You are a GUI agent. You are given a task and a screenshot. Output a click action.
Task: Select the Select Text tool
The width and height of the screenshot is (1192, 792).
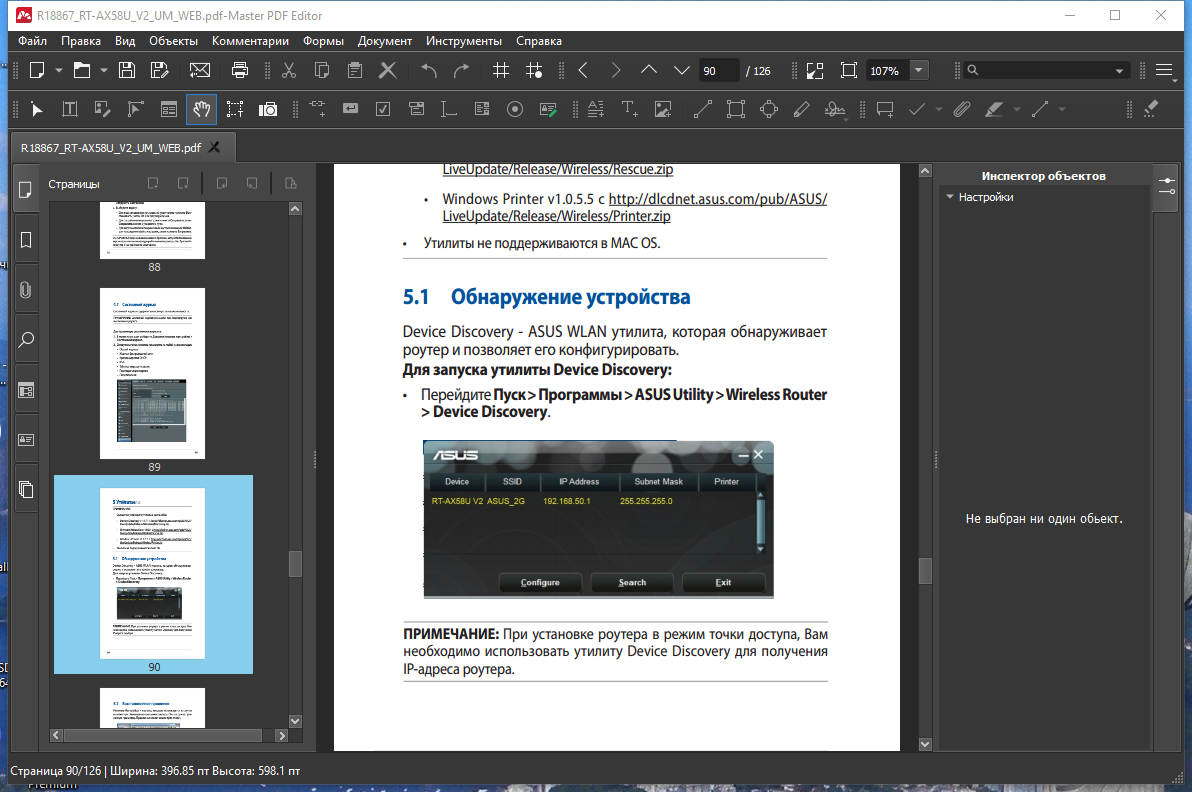[235, 109]
